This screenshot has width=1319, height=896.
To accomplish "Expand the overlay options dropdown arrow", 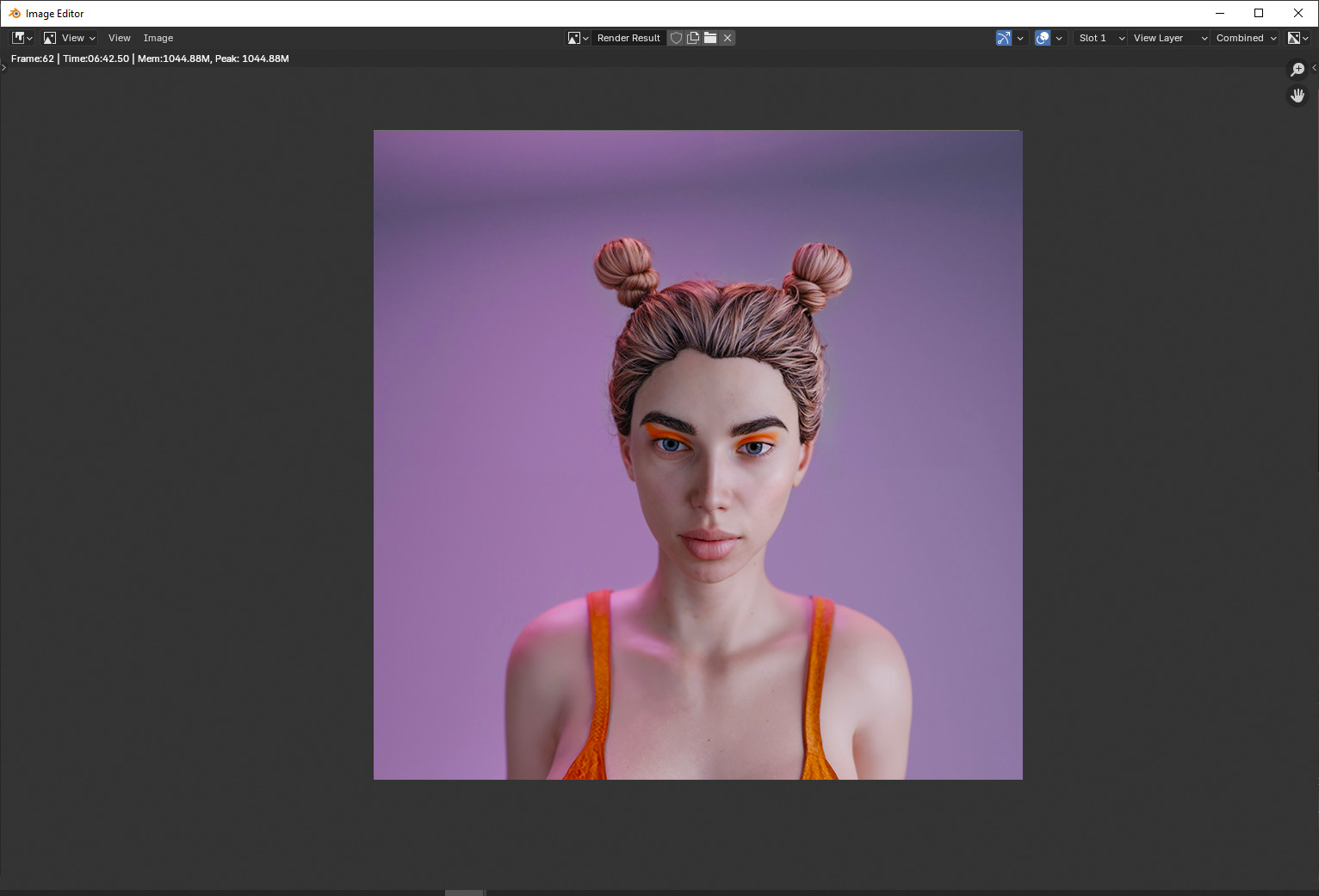I will 1059,38.
